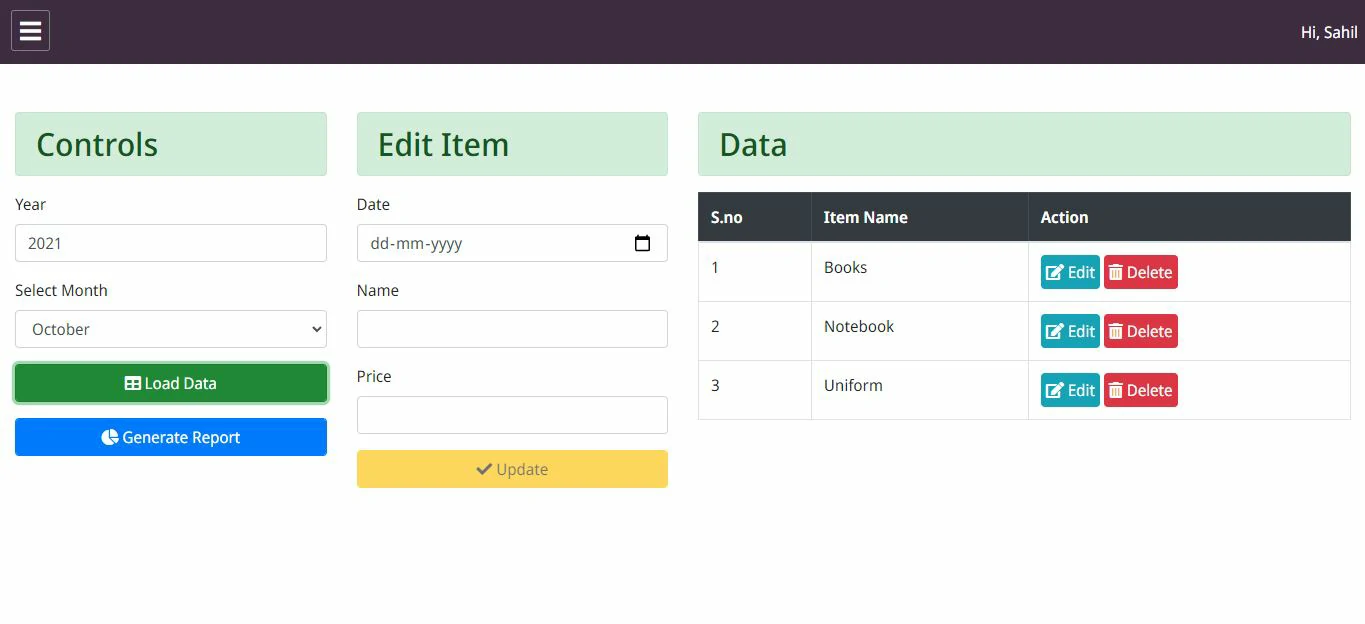Expand the Select Month dropdown
The image size is (1365, 624).
170,329
